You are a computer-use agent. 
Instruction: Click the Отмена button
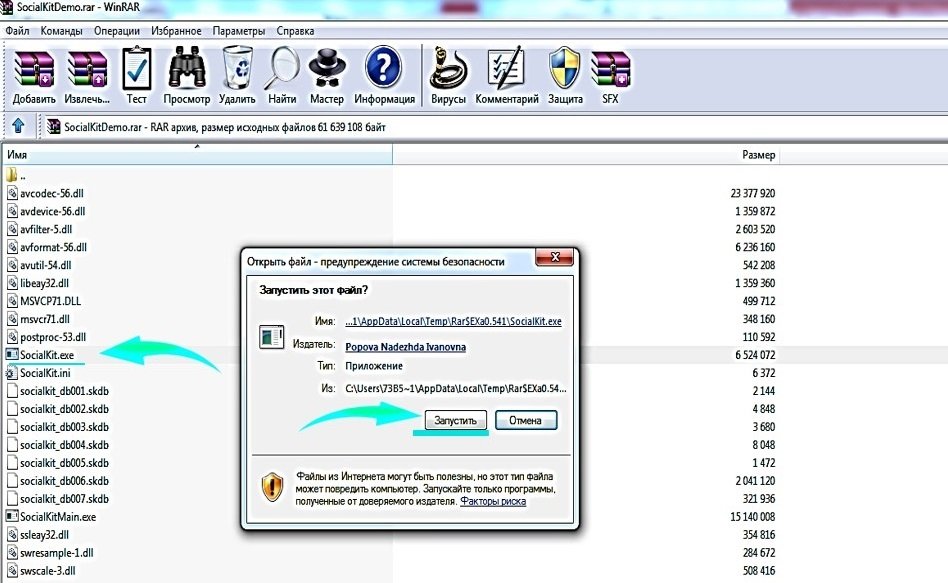pyautogui.click(x=525, y=420)
